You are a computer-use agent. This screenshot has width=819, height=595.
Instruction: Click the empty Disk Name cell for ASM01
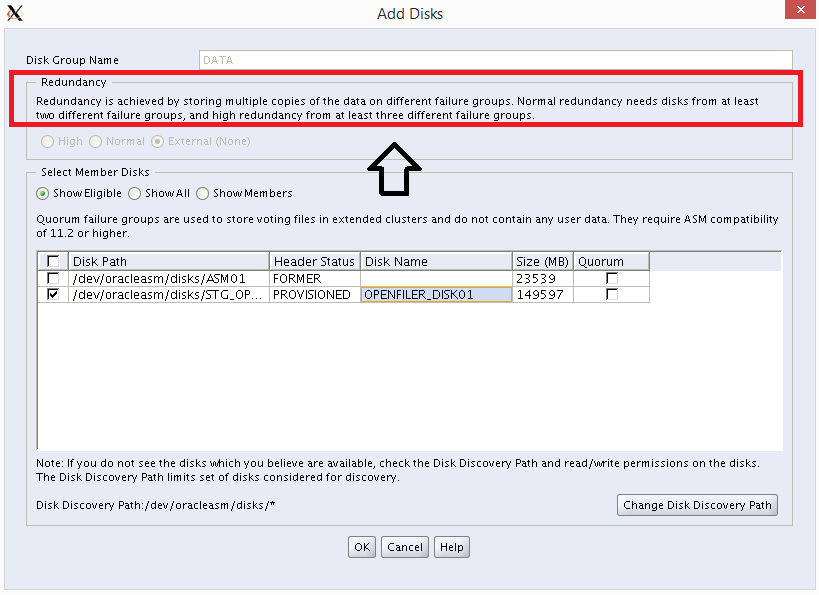point(436,278)
